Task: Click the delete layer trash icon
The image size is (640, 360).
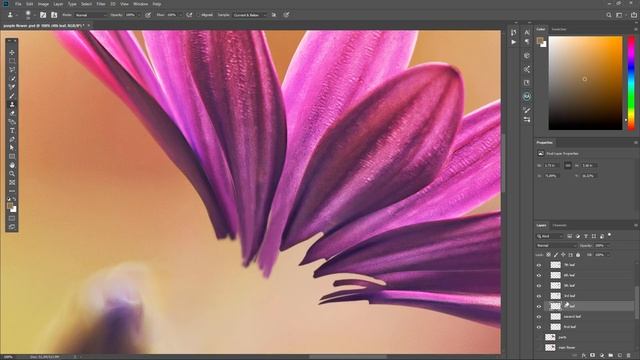Action: click(x=629, y=356)
